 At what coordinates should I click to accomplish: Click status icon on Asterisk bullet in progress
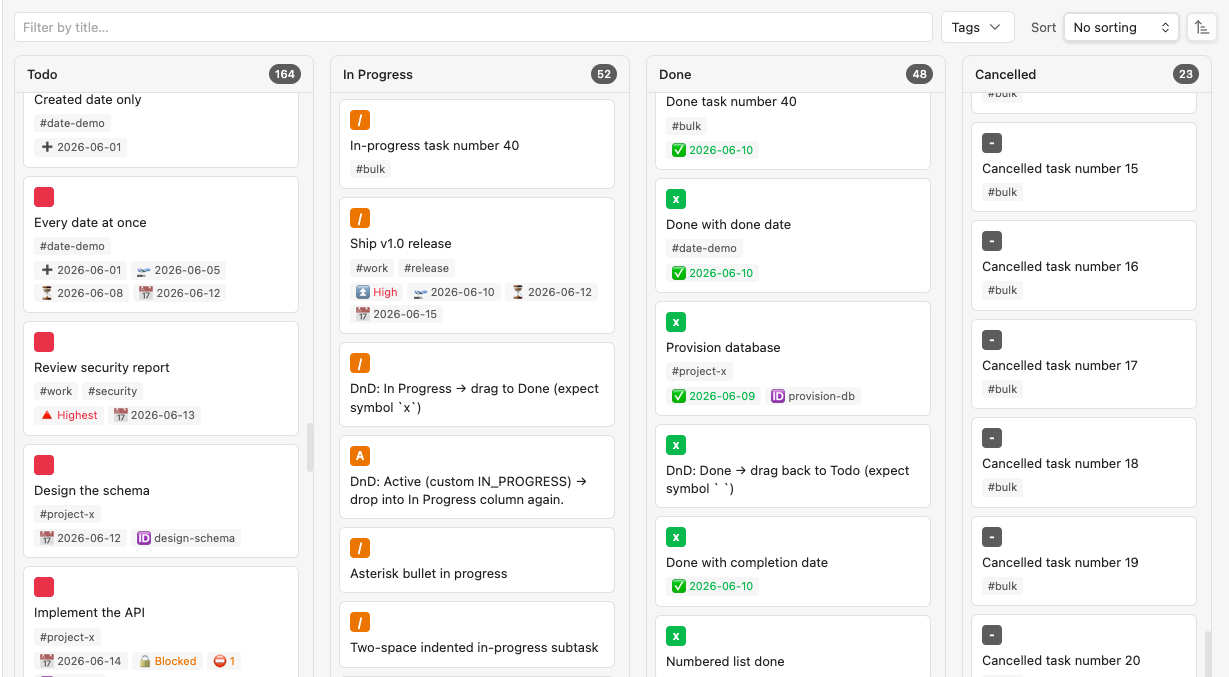360,548
